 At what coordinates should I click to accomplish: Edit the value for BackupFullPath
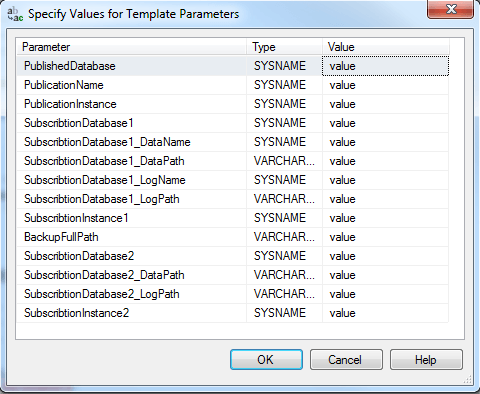(385, 237)
